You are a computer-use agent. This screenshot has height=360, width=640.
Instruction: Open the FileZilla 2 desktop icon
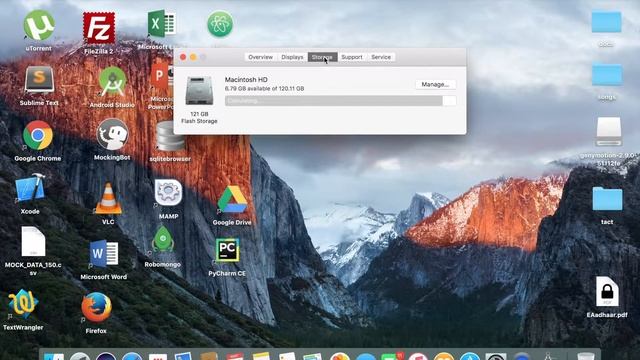click(x=99, y=28)
